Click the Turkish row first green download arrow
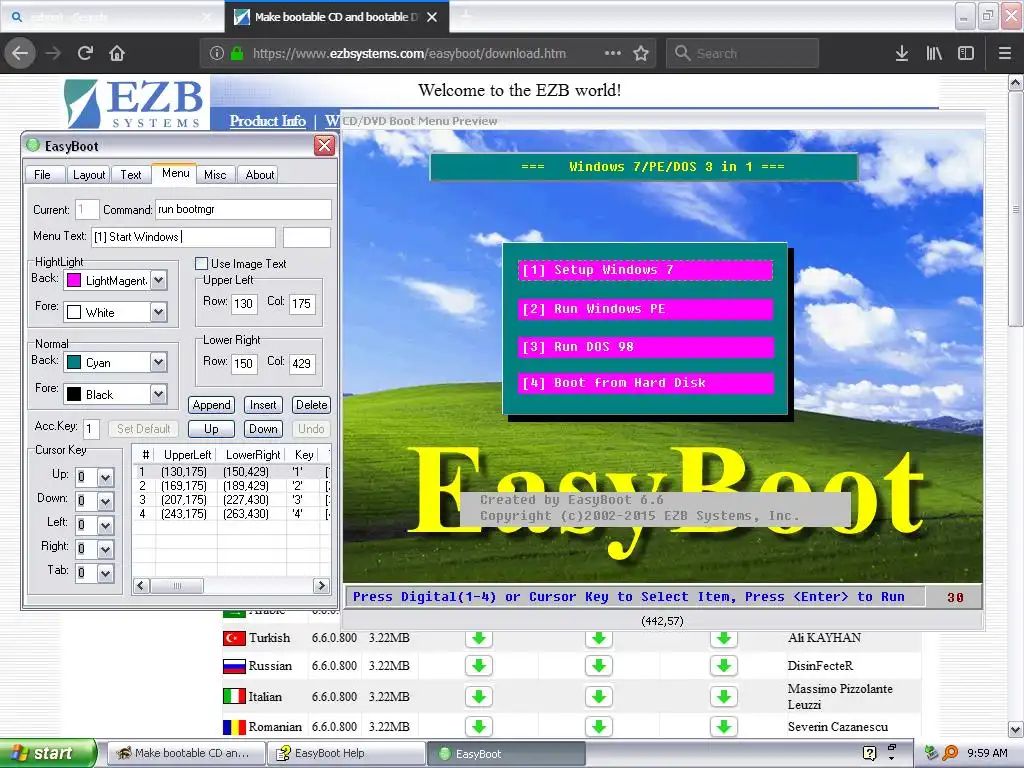 coord(479,638)
